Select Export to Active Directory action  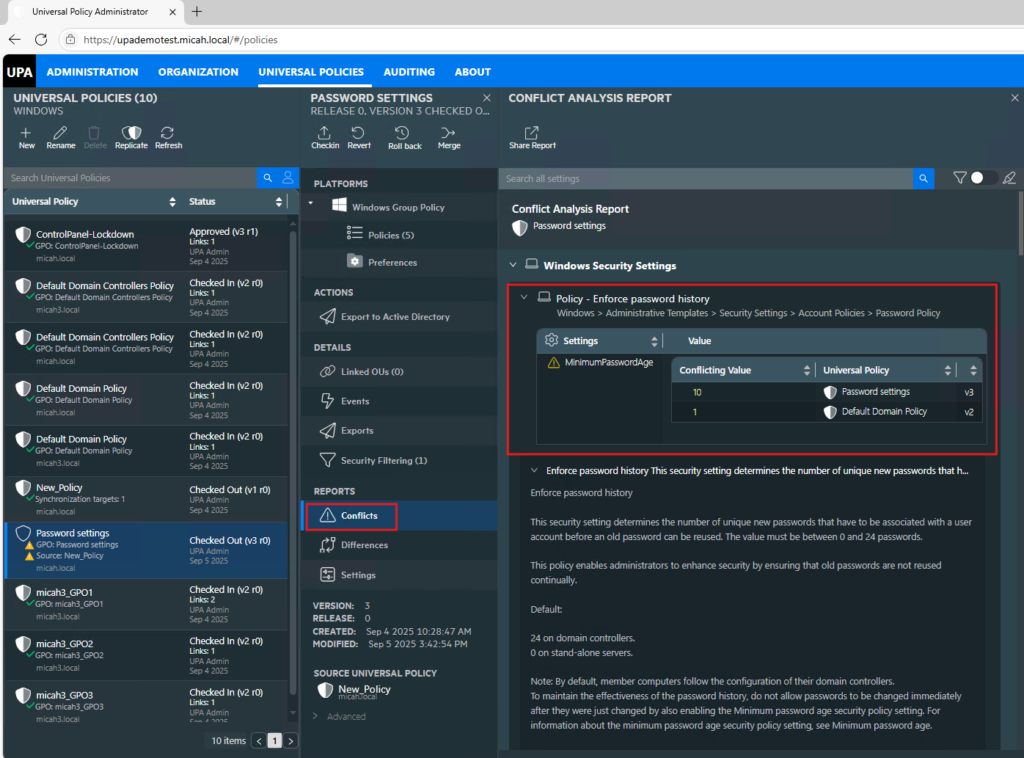(x=395, y=317)
